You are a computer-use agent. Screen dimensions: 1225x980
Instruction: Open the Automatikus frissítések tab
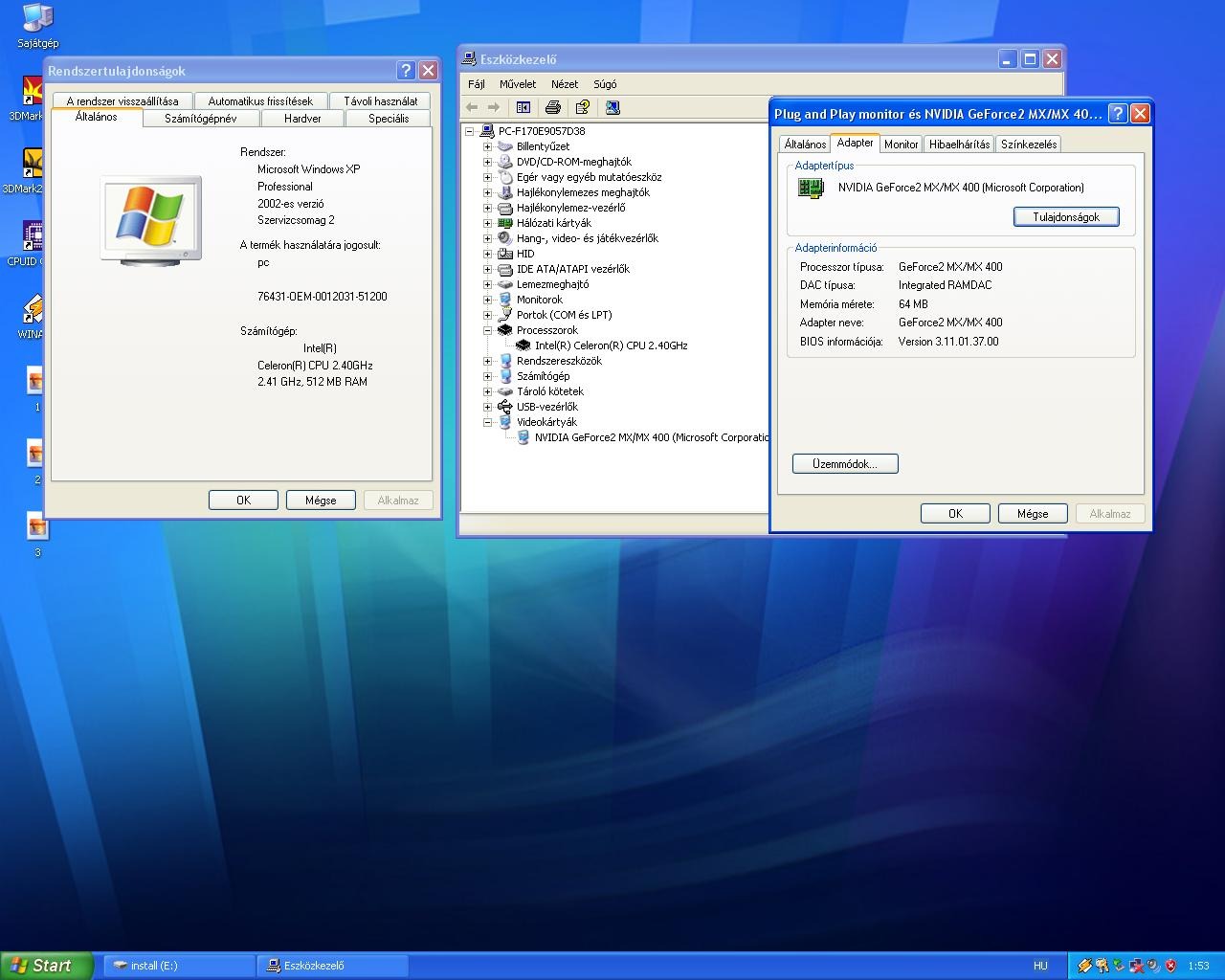coord(260,100)
